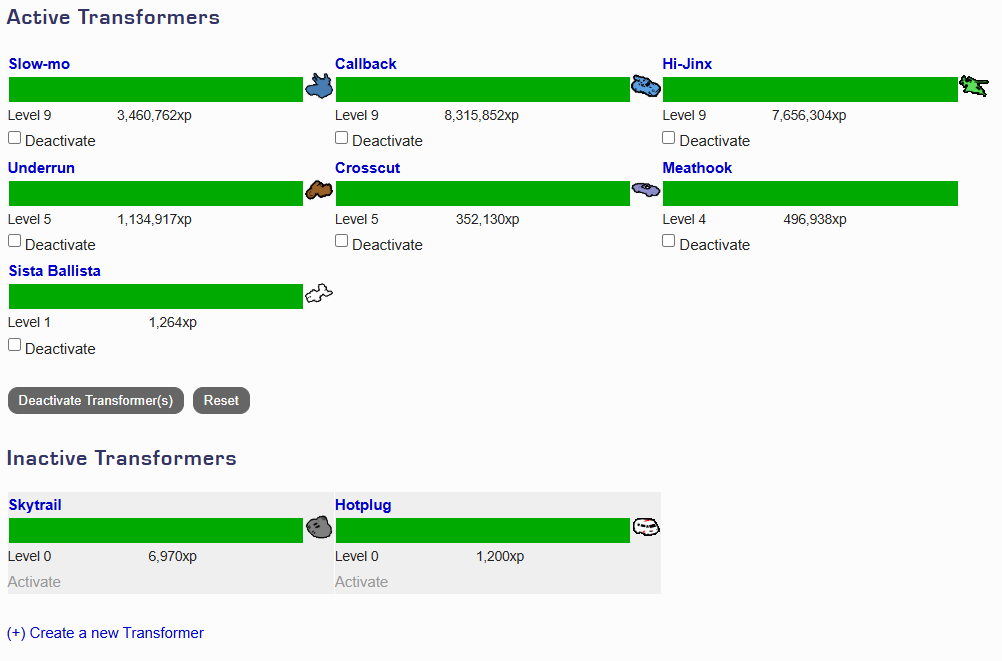Toggle the Deactivate checkbox for Crosscut
Image resolution: width=1002 pixels, height=661 pixels.
(x=342, y=241)
